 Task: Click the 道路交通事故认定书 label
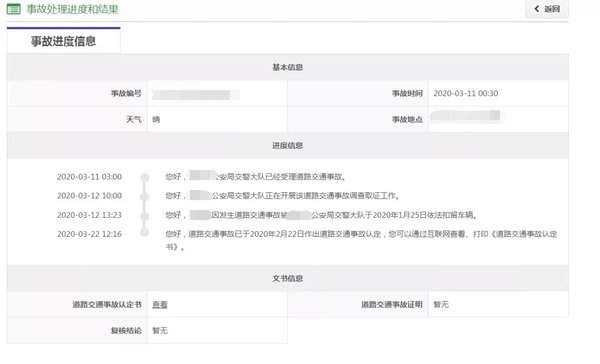[x=107, y=305]
